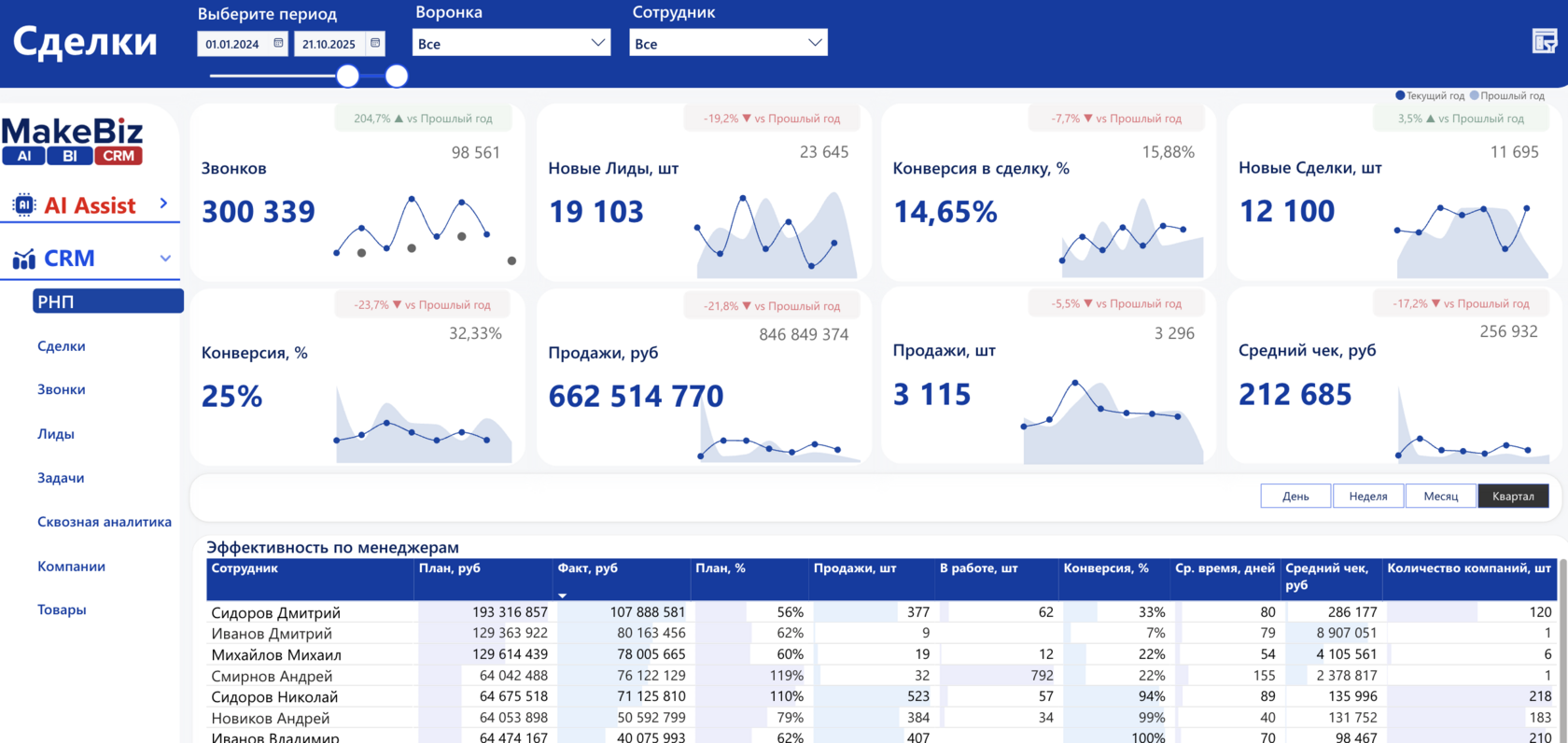Go to the Звонки page link
Image resolution: width=1568 pixels, height=743 pixels.
click(x=62, y=389)
